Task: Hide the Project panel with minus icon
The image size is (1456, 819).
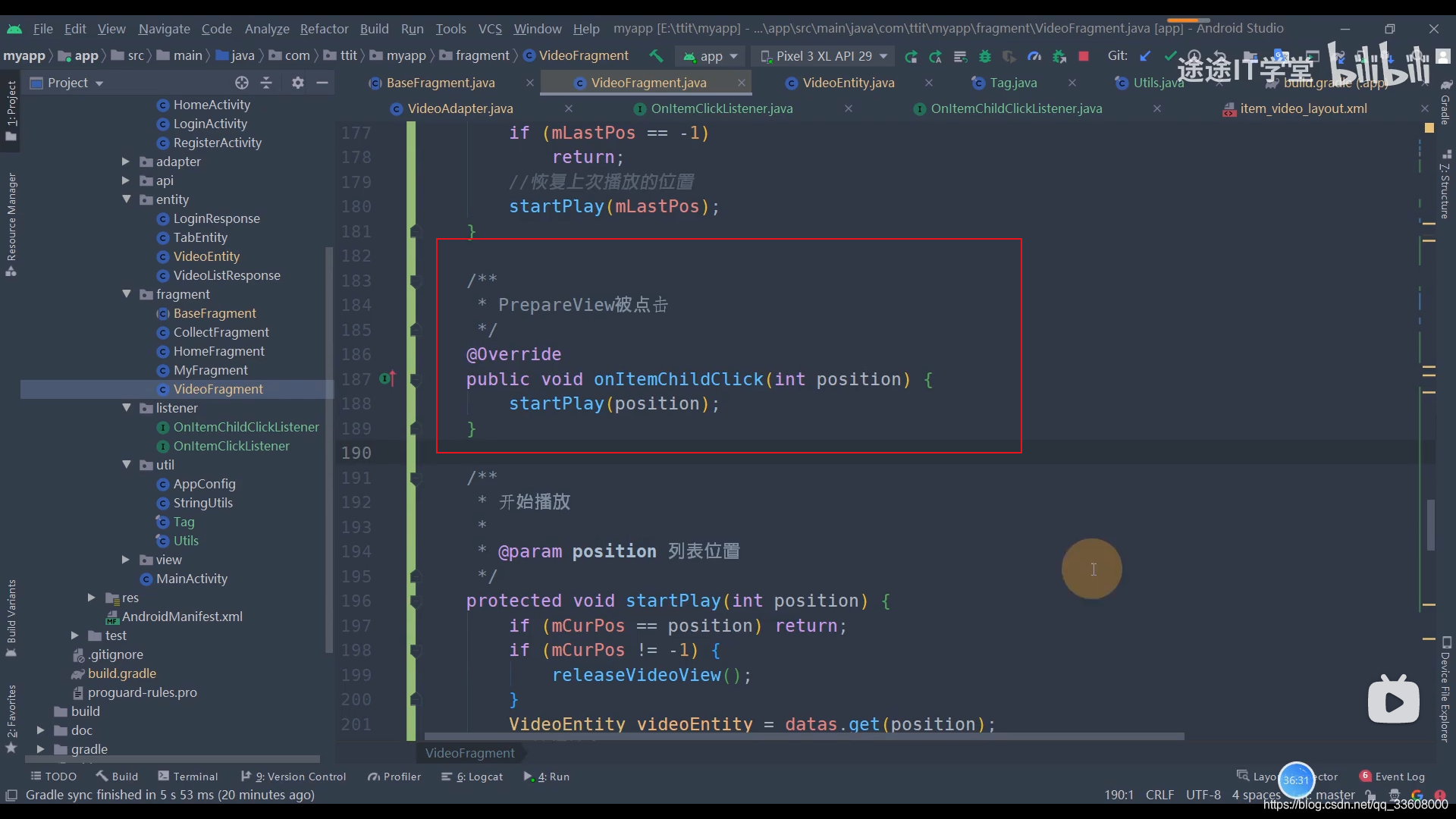Action: (x=322, y=83)
